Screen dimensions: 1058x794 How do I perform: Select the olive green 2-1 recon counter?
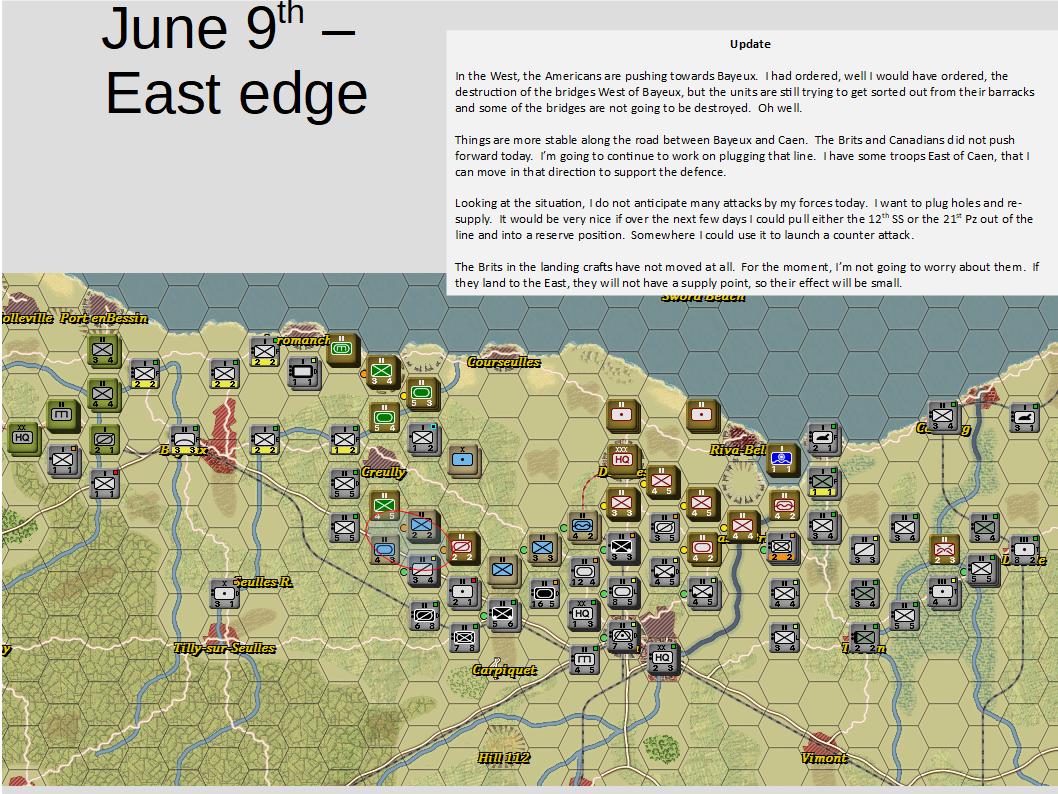105,440
